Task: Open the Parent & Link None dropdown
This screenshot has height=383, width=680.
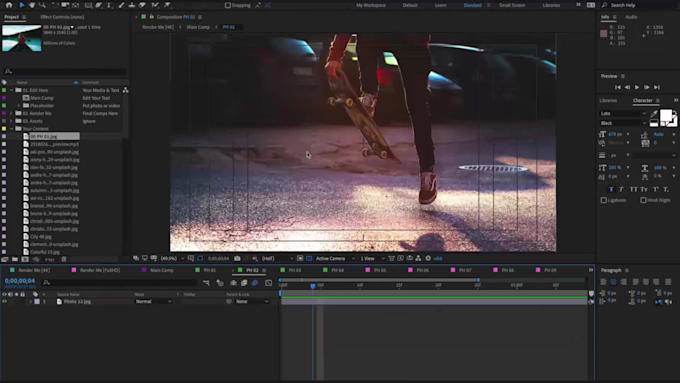Action: 252,301
